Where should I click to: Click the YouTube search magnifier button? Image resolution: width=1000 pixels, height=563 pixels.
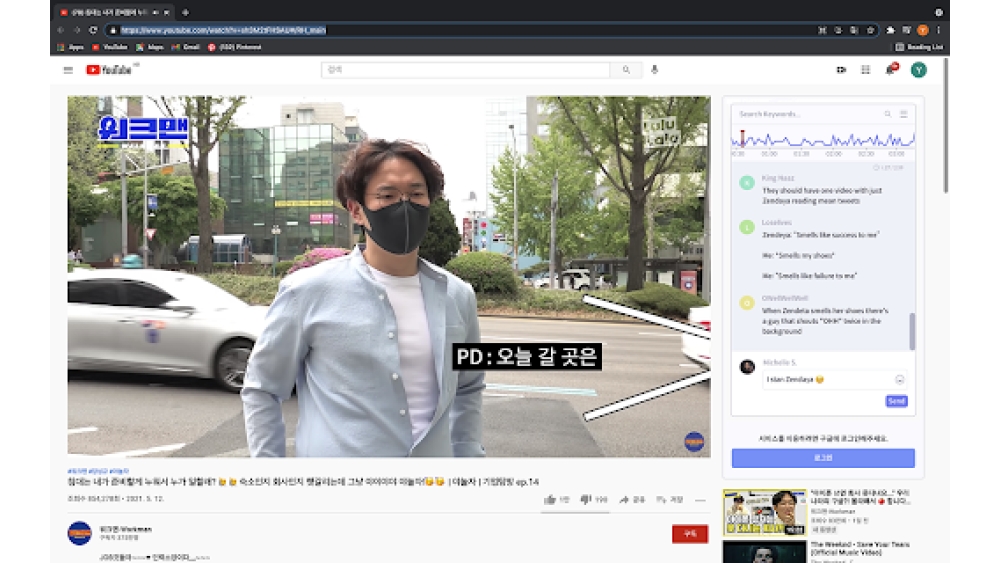tap(626, 70)
